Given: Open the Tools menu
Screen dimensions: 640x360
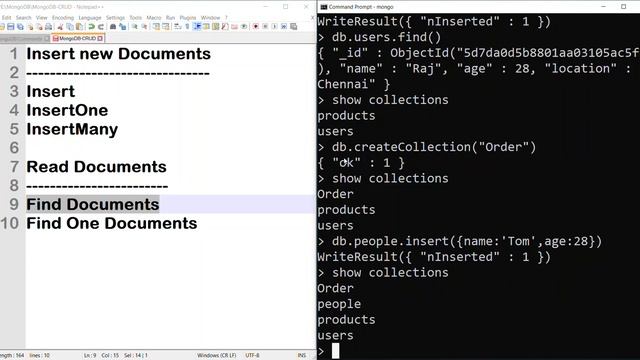Looking at the screenshot, I should click(136, 18).
